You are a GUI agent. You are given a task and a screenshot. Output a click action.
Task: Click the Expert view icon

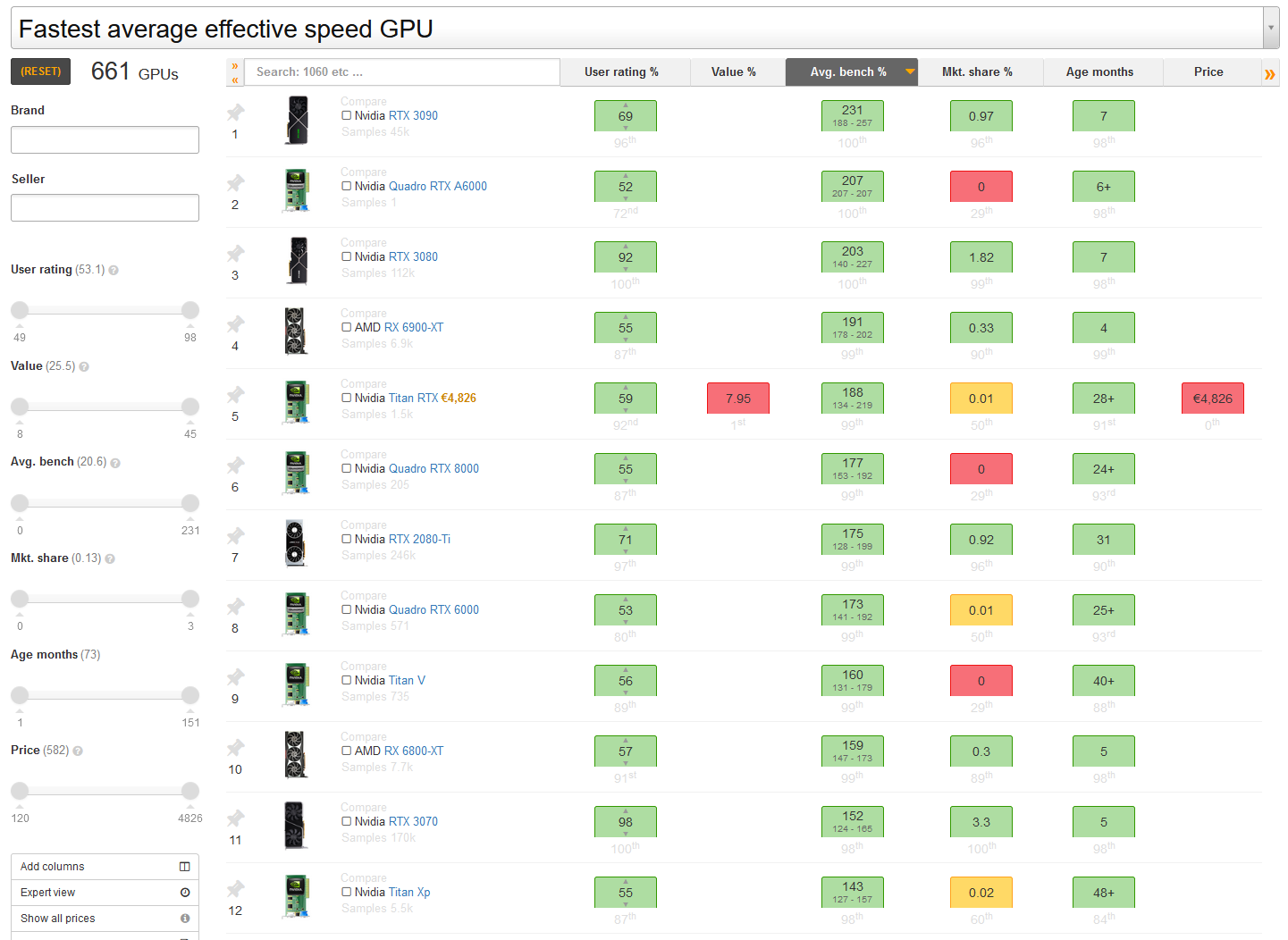[184, 893]
